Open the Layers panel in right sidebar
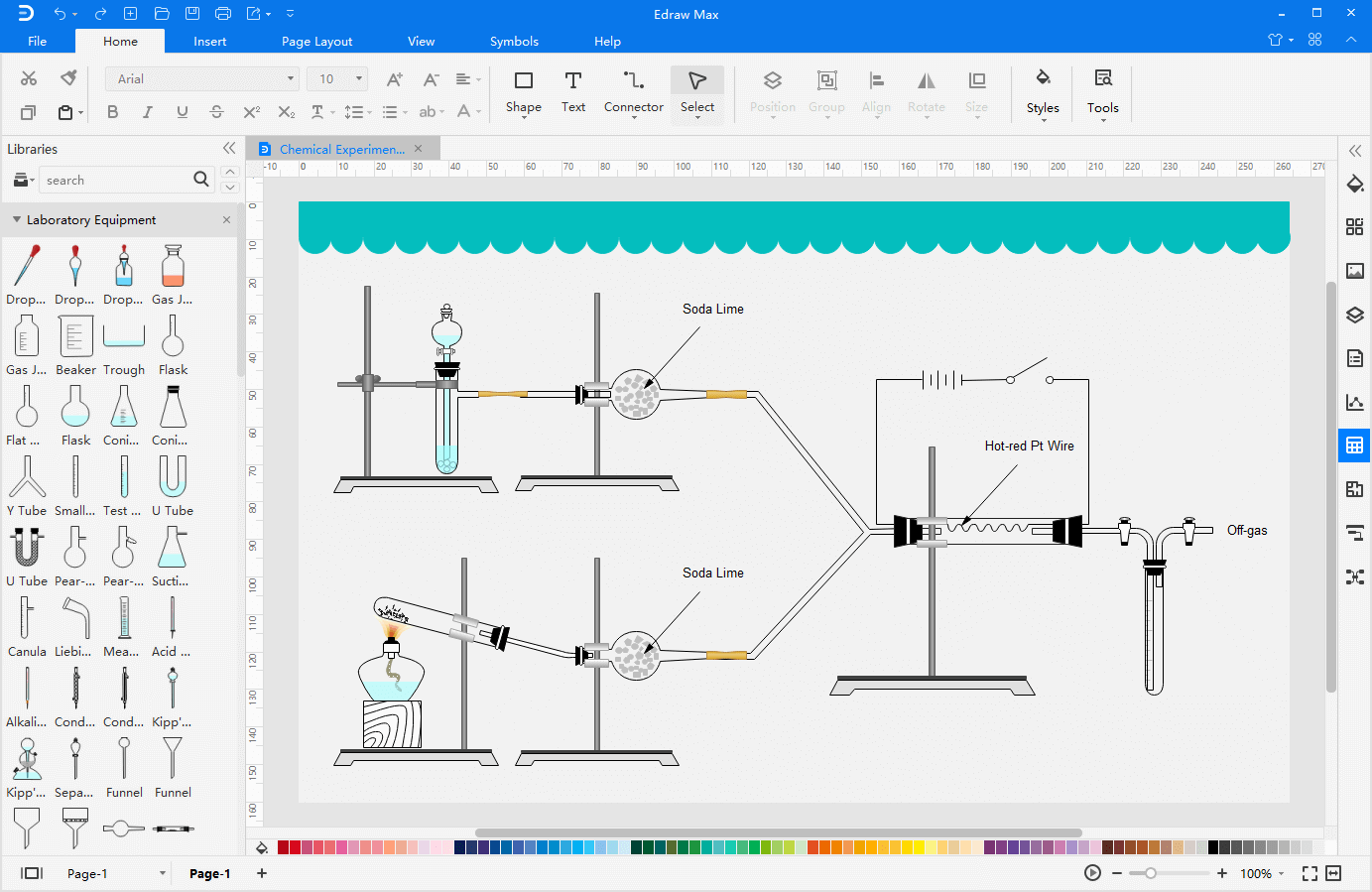The image size is (1372, 892). 1354,315
